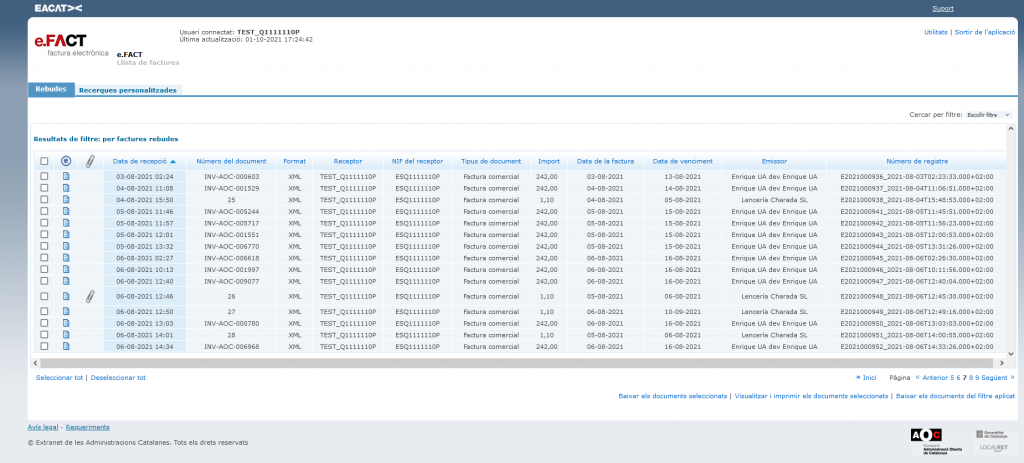Image resolution: width=1024 pixels, height=463 pixels.
Task: Check the box for invoice INV-AOC-001529
Action: coord(44,188)
